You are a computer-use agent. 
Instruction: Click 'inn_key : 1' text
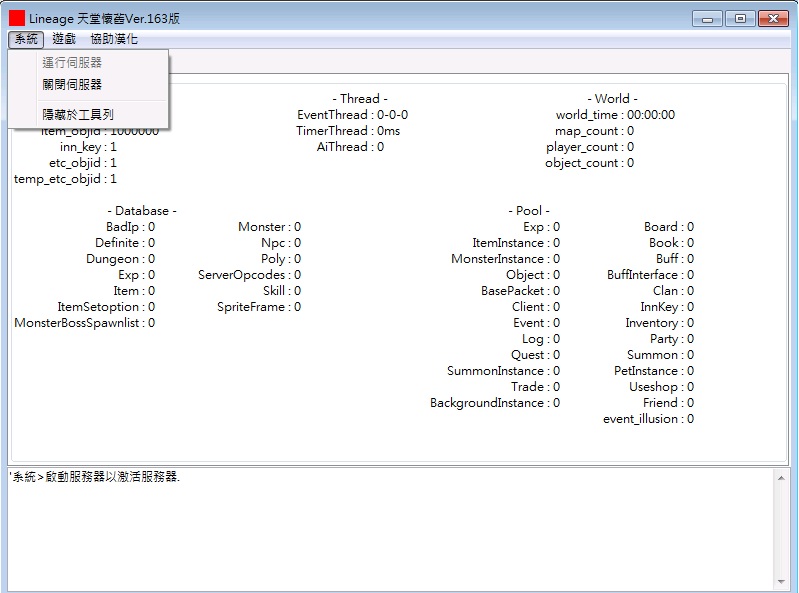pos(88,147)
